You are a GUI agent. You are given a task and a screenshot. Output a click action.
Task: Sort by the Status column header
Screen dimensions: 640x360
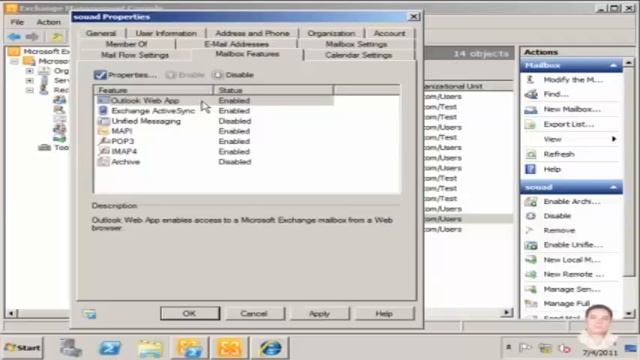[x=273, y=90]
